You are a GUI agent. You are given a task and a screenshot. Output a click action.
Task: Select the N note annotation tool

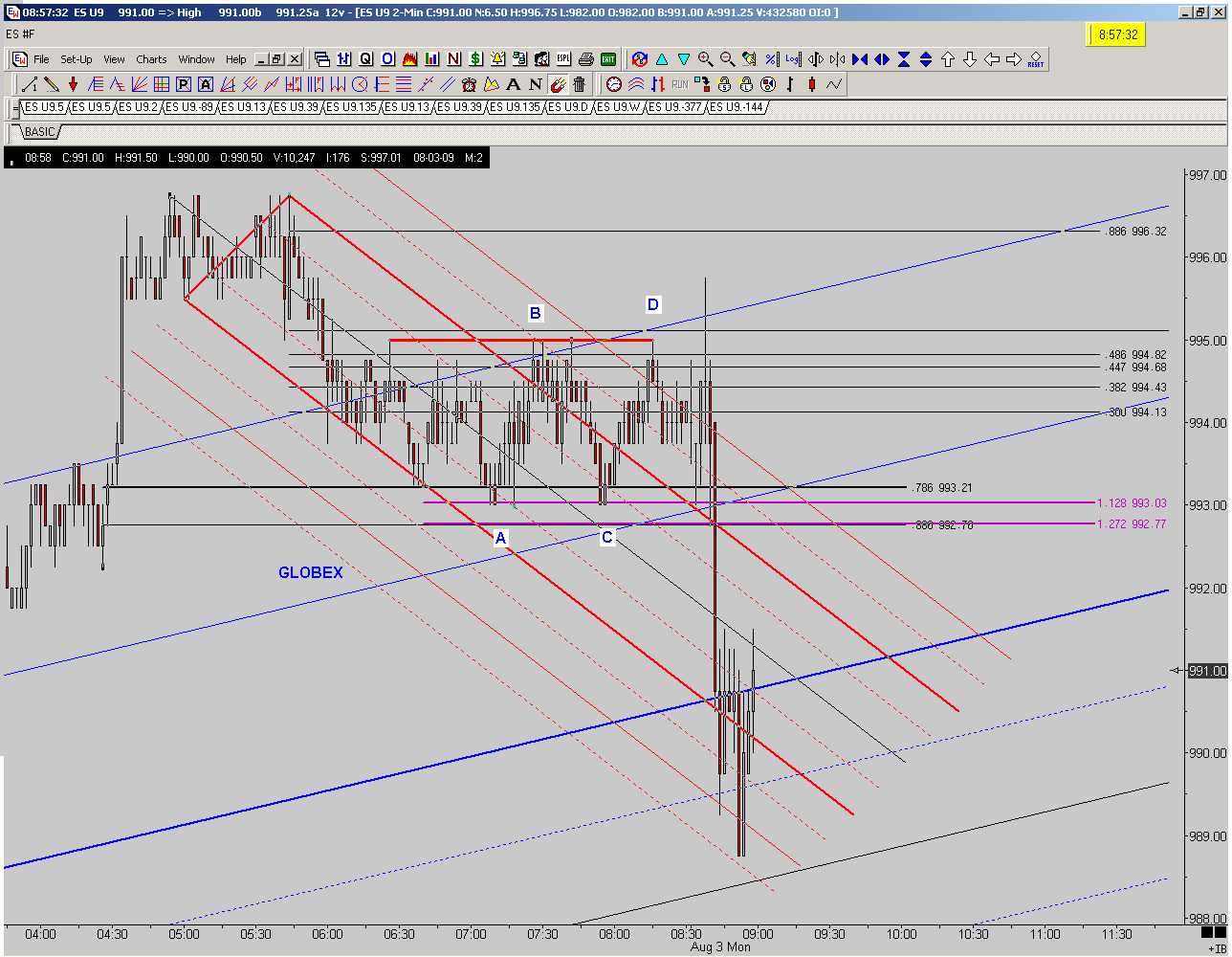coord(536,84)
